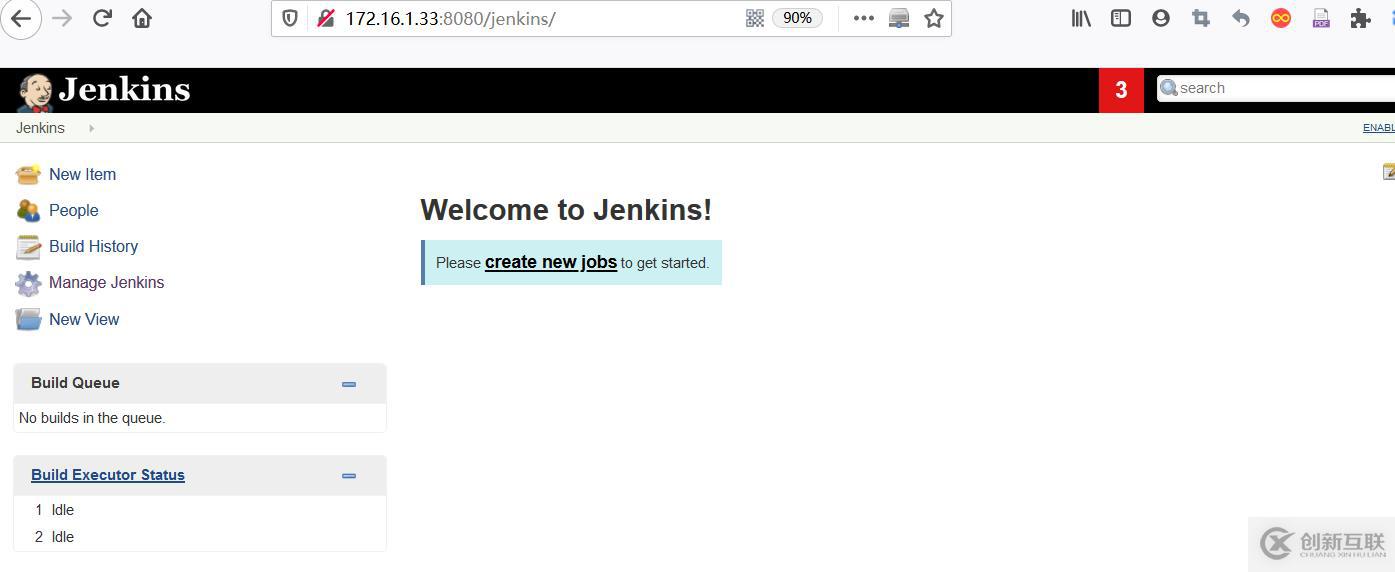Screen dimensions: 1395x572
Task: Open the page actions three-dot menu
Action: click(864, 18)
